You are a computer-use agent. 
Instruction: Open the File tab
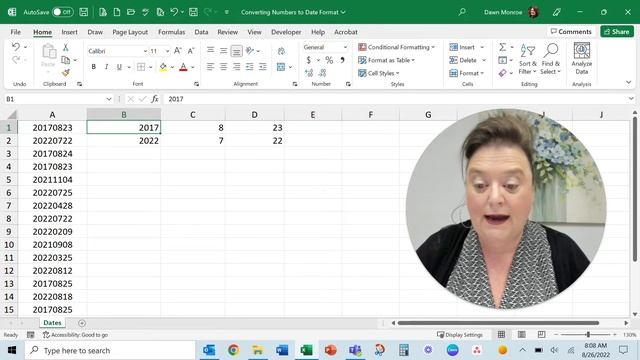pos(16,32)
